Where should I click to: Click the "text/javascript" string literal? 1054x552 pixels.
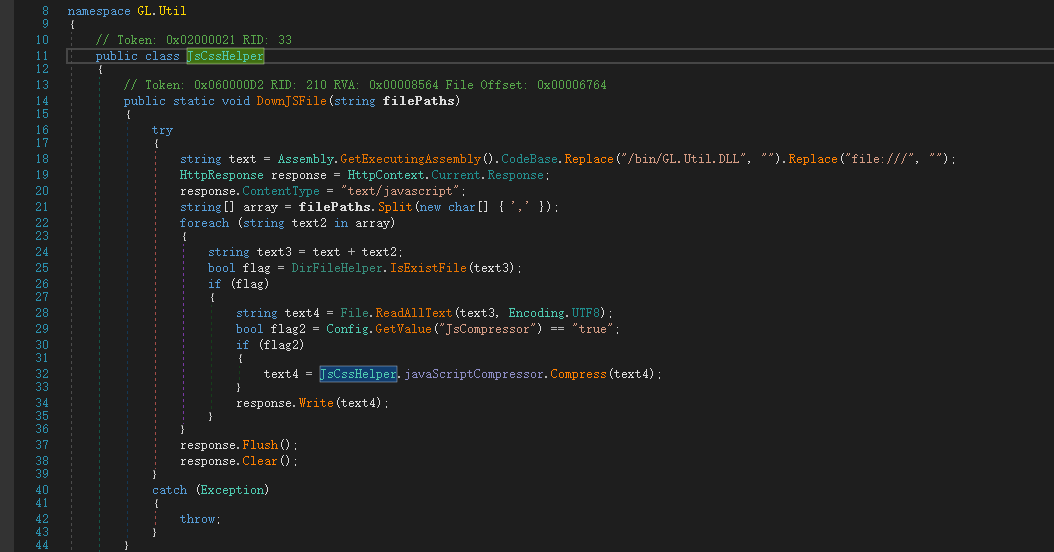tap(400, 191)
